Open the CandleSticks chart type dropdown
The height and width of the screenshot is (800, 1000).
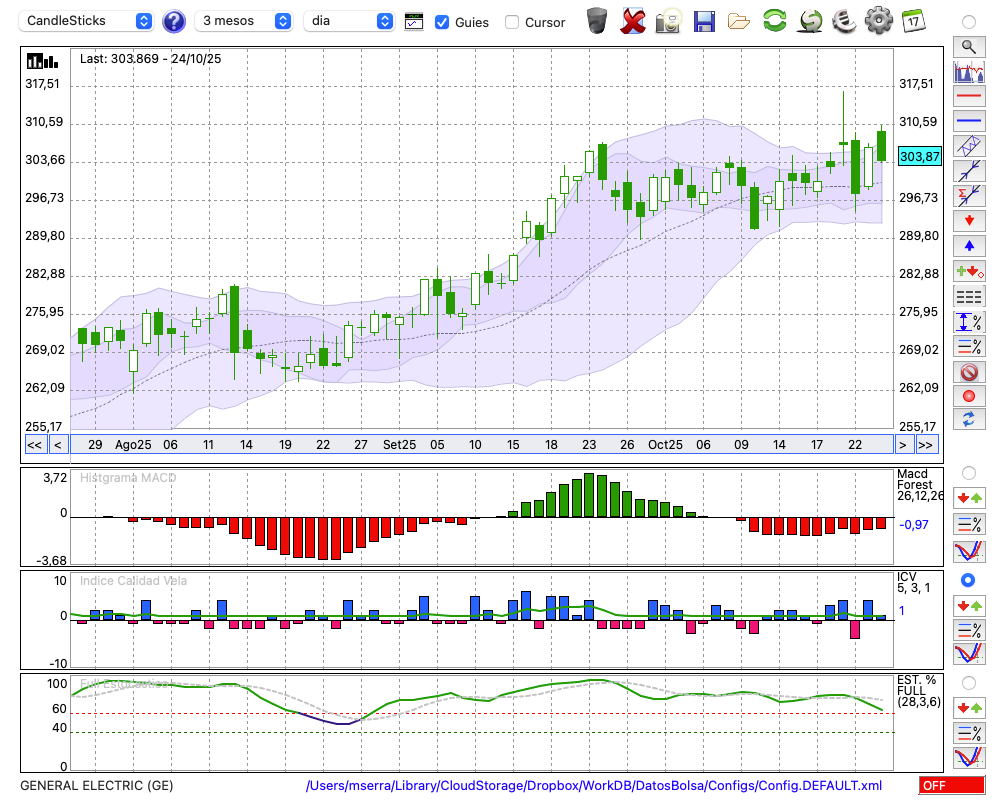[86, 21]
